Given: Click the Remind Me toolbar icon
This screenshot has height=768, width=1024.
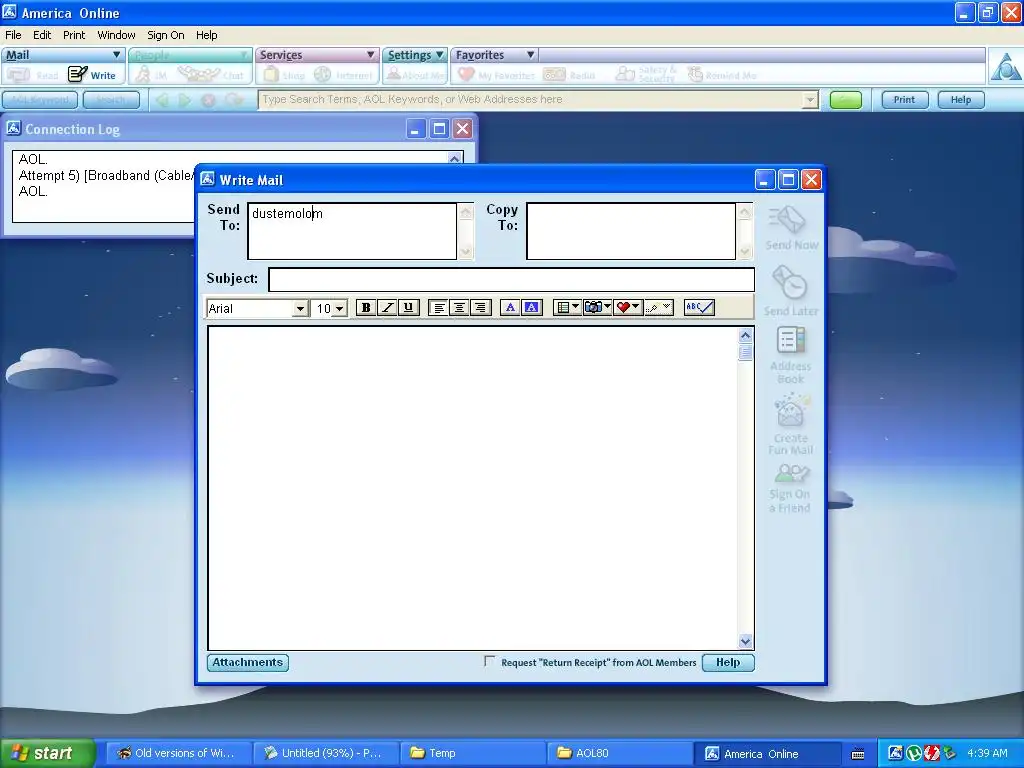Looking at the screenshot, I should point(695,74).
